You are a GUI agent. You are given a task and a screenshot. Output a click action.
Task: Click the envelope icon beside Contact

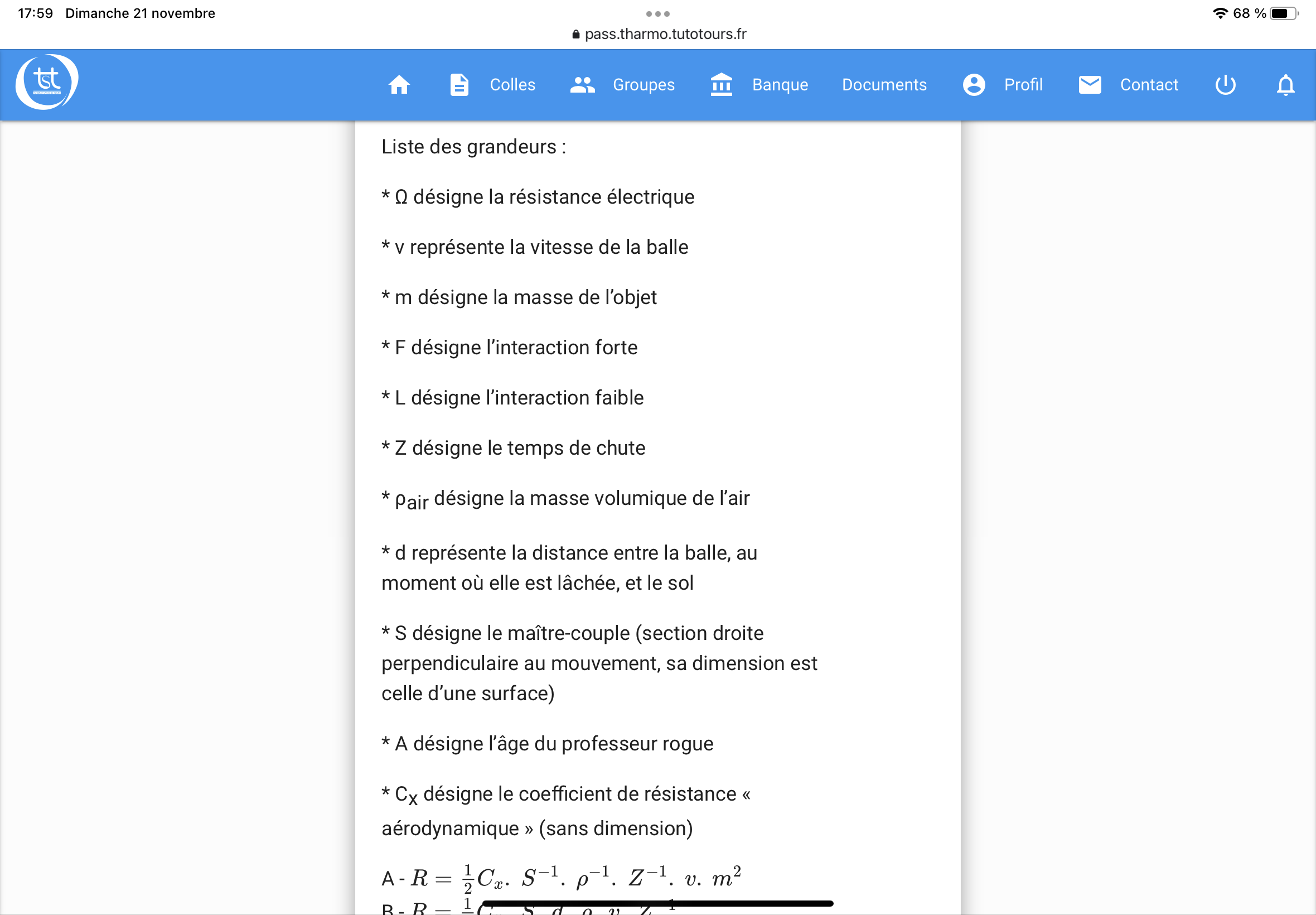pos(1089,85)
